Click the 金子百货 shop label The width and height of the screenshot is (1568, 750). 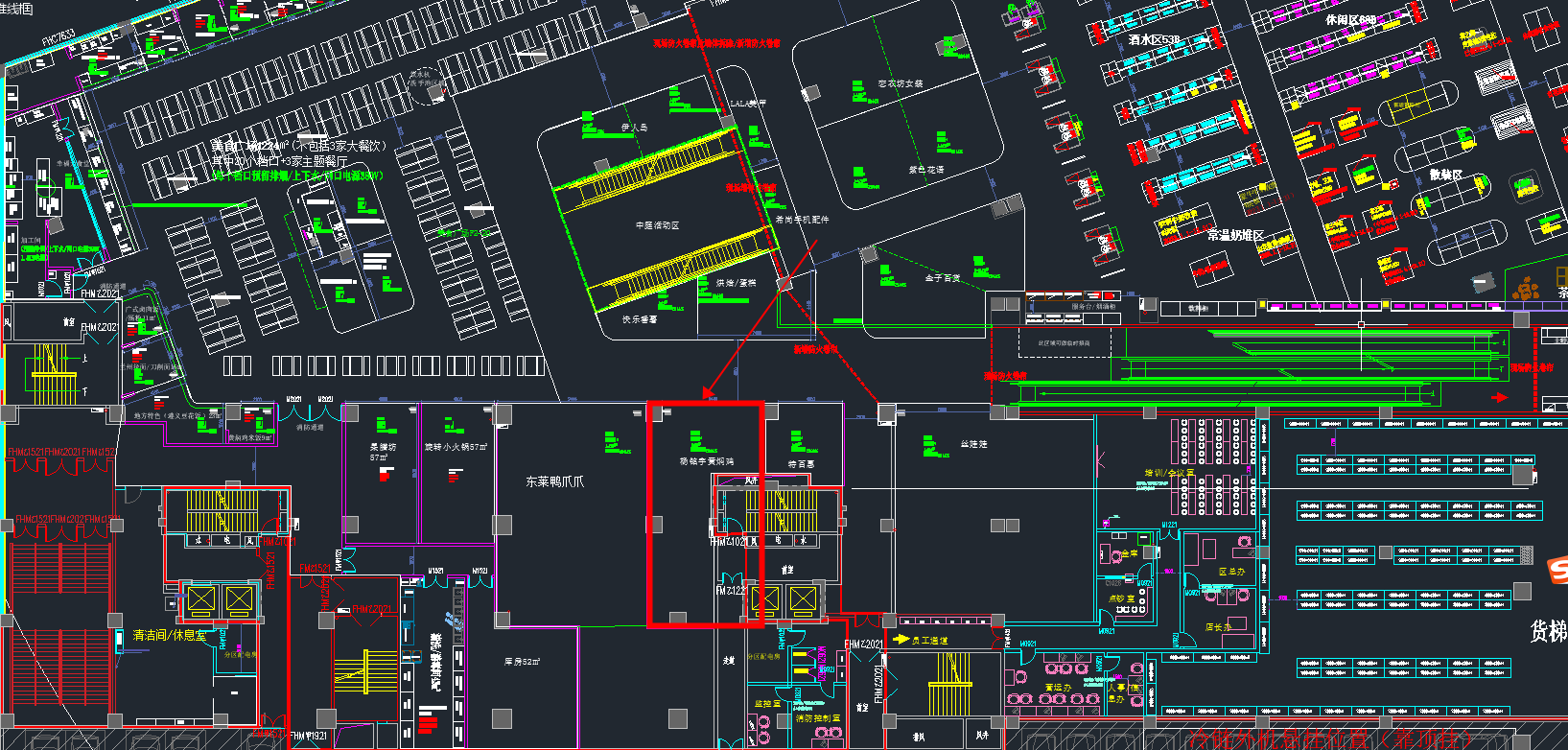(x=942, y=278)
